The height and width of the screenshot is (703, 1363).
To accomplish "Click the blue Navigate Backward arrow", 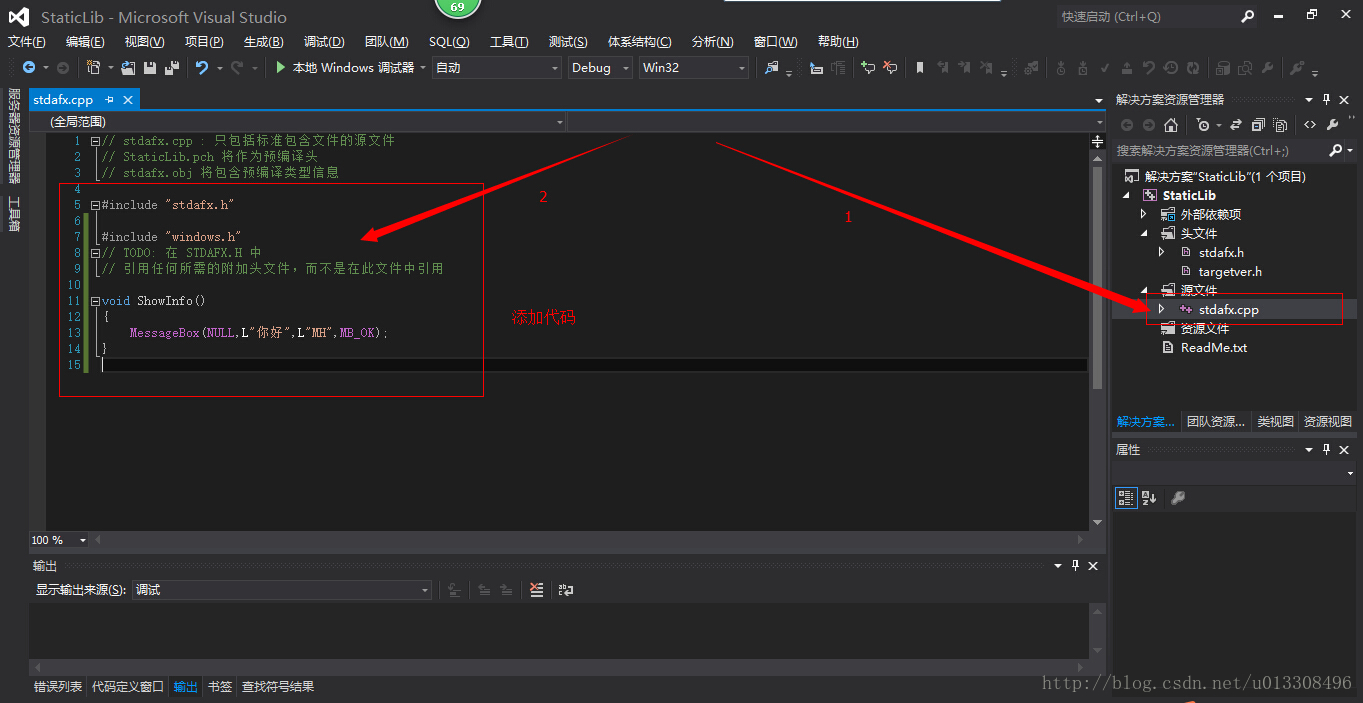I will tap(28, 68).
